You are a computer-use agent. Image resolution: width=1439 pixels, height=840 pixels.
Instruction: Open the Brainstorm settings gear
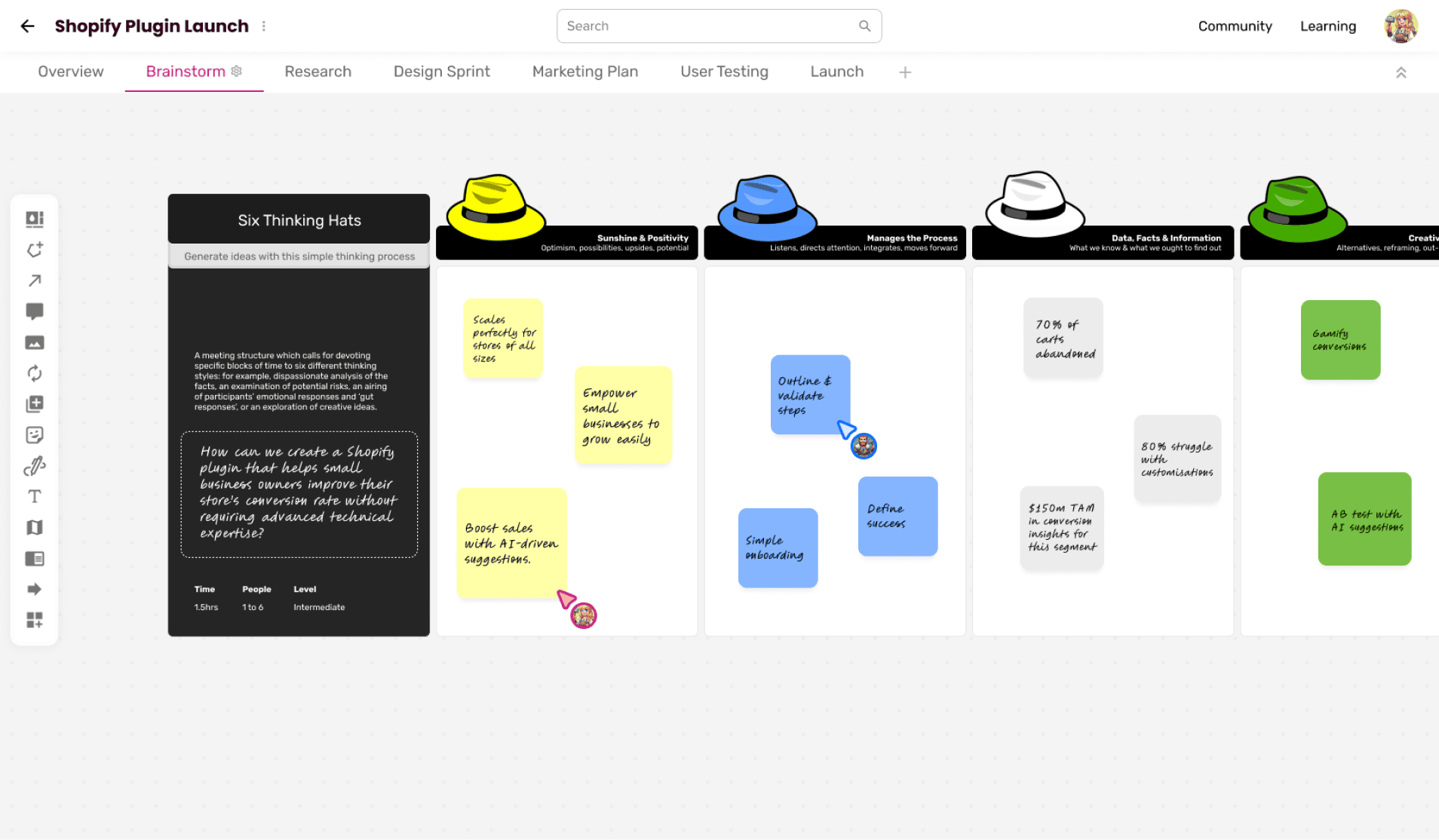(x=236, y=71)
